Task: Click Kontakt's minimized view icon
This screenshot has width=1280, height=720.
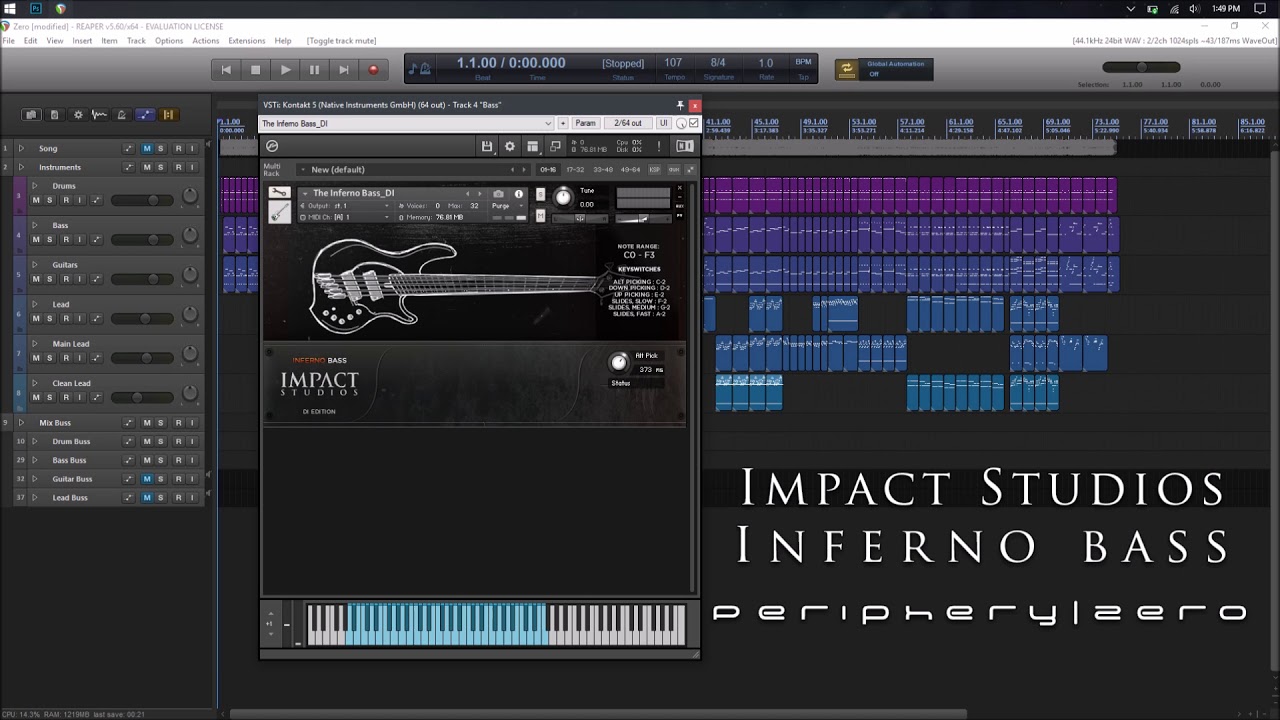Action: point(555,146)
